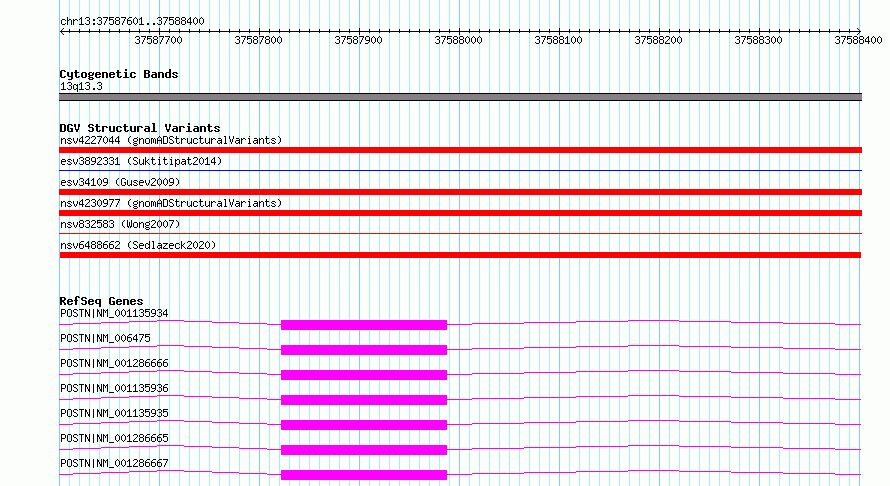
Task: Open variant label nsv832583 (Wong2007)
Action: pyautogui.click(x=120, y=224)
